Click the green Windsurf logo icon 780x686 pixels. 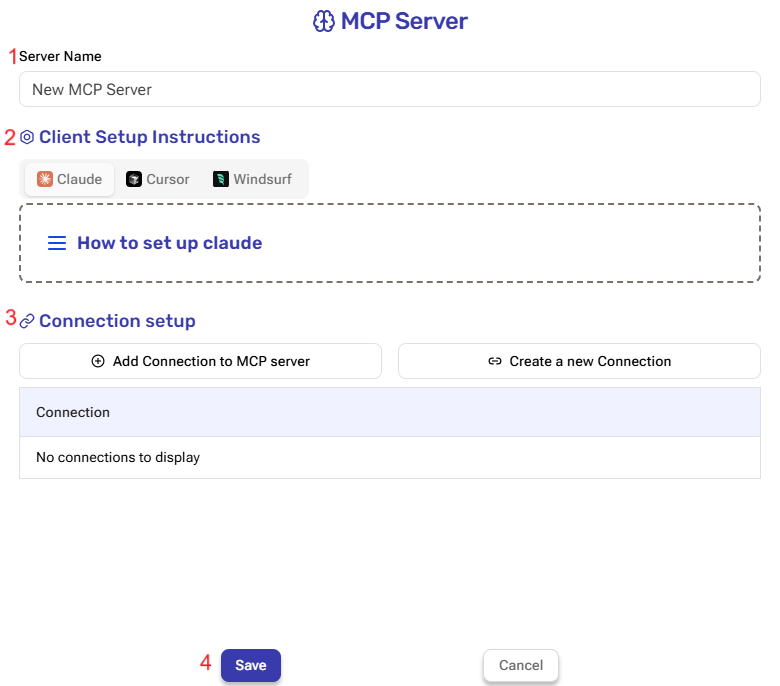[x=221, y=179]
